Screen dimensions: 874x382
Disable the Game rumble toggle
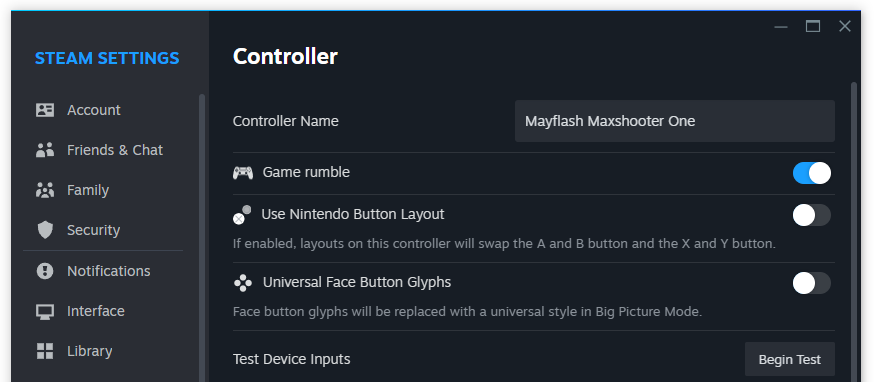pos(812,173)
